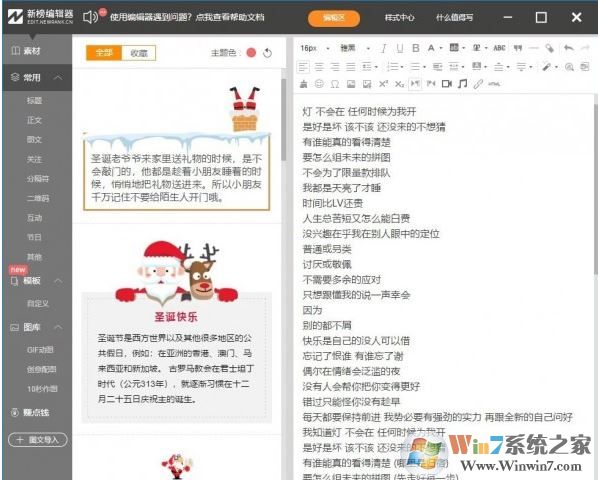The height and width of the screenshot is (480, 598).
Task: Open the search and replace magnifier
Action: (x=569, y=67)
